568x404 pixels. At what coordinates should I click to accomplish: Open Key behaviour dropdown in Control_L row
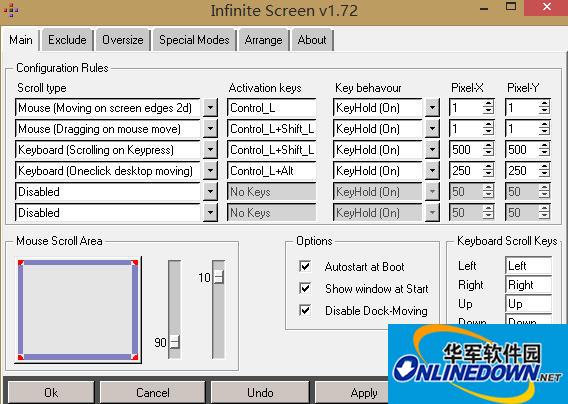coord(432,108)
